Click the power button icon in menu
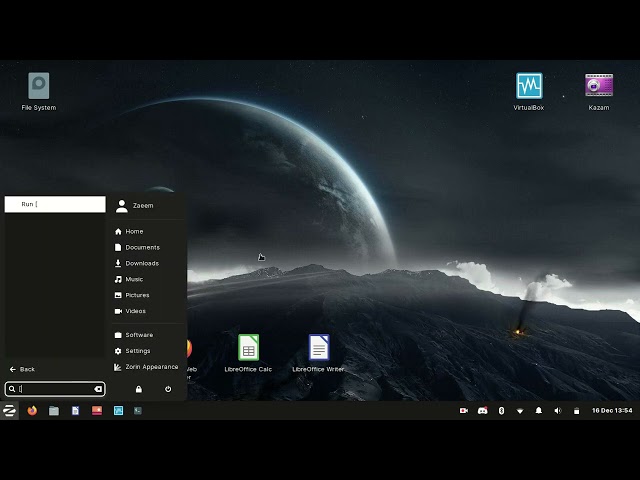This screenshot has height=480, width=640. (168, 389)
